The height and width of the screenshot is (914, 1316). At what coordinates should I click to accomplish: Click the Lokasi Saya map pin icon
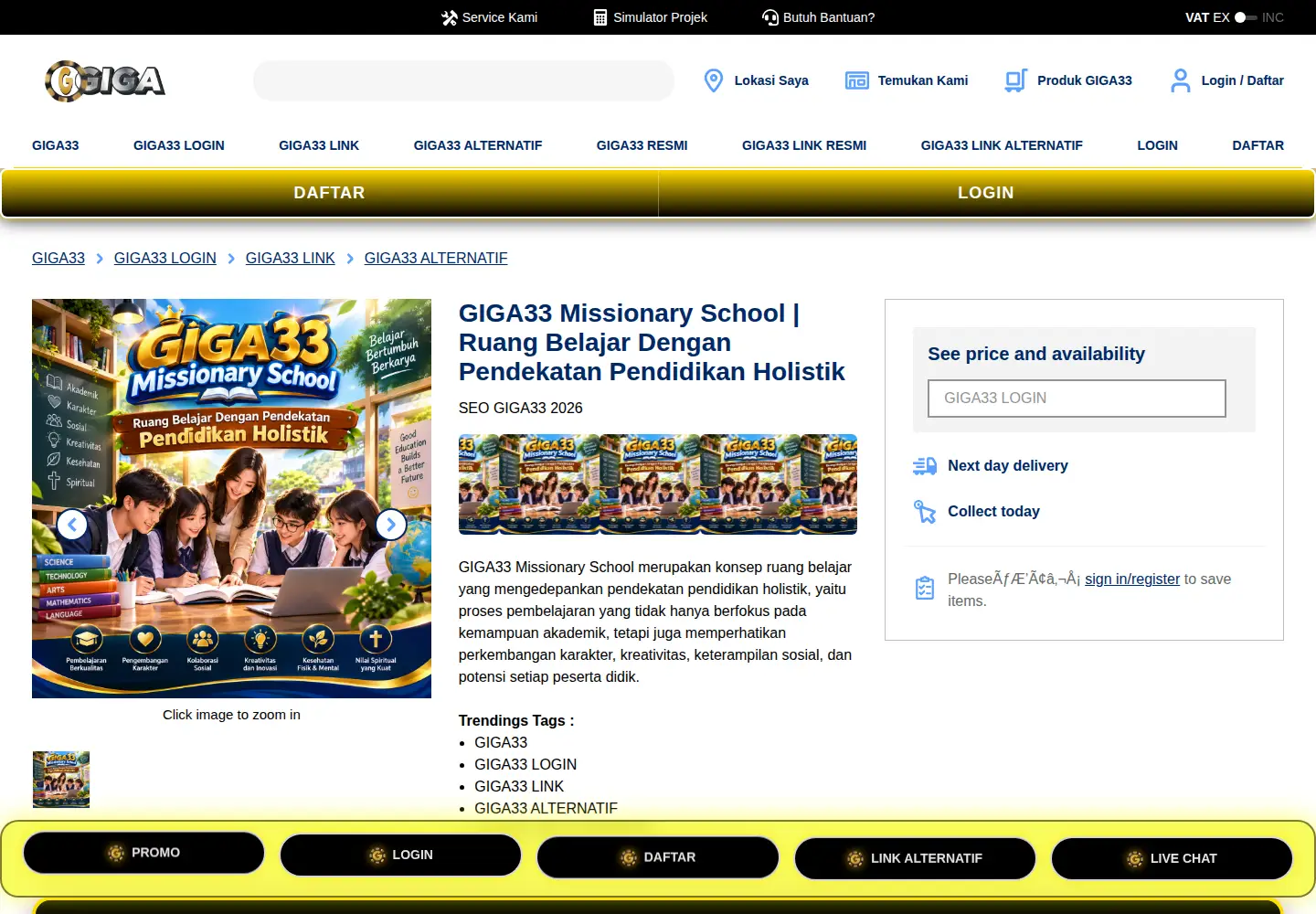(x=714, y=80)
